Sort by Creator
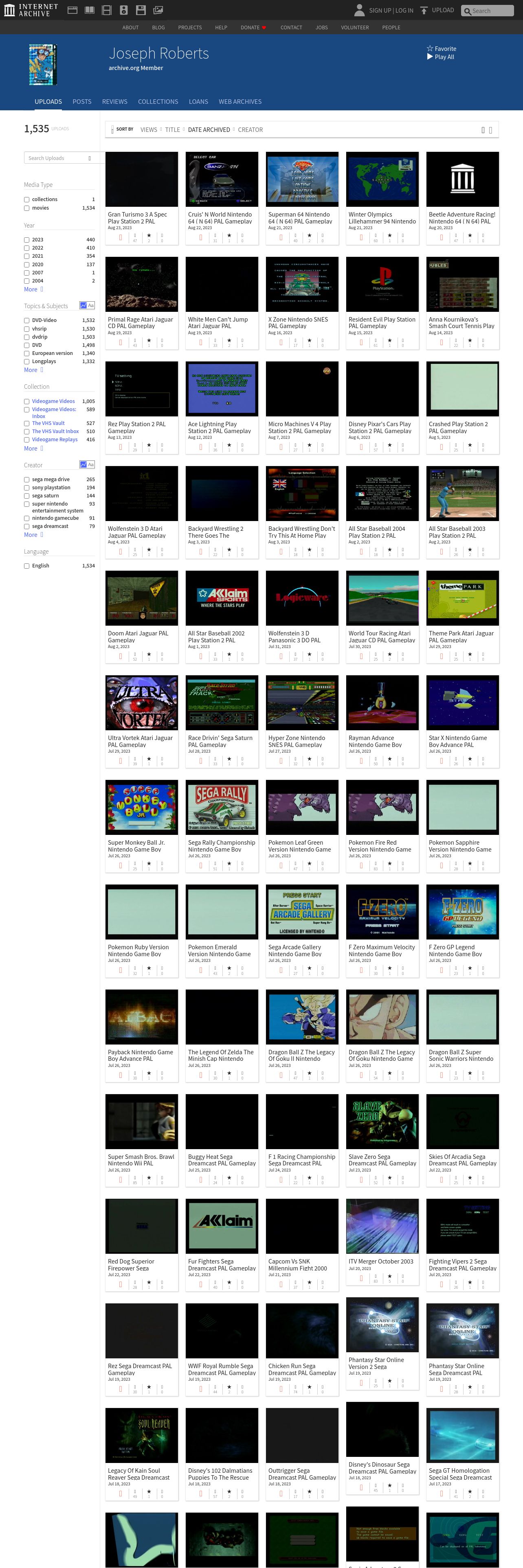Screen dimensions: 523x1568 (250, 130)
